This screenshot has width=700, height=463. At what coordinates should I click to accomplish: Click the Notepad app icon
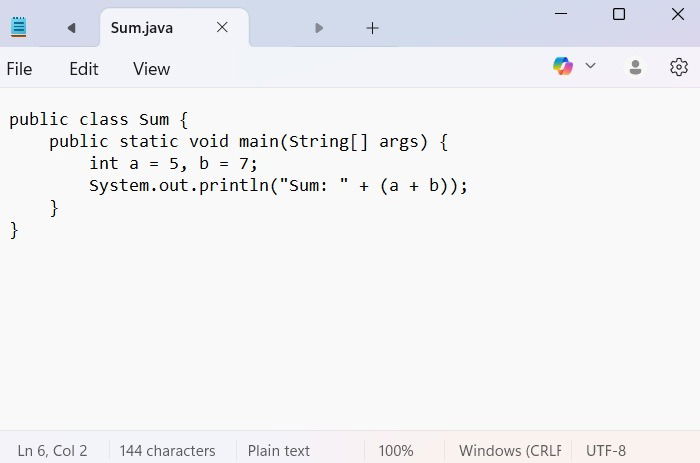[18, 27]
